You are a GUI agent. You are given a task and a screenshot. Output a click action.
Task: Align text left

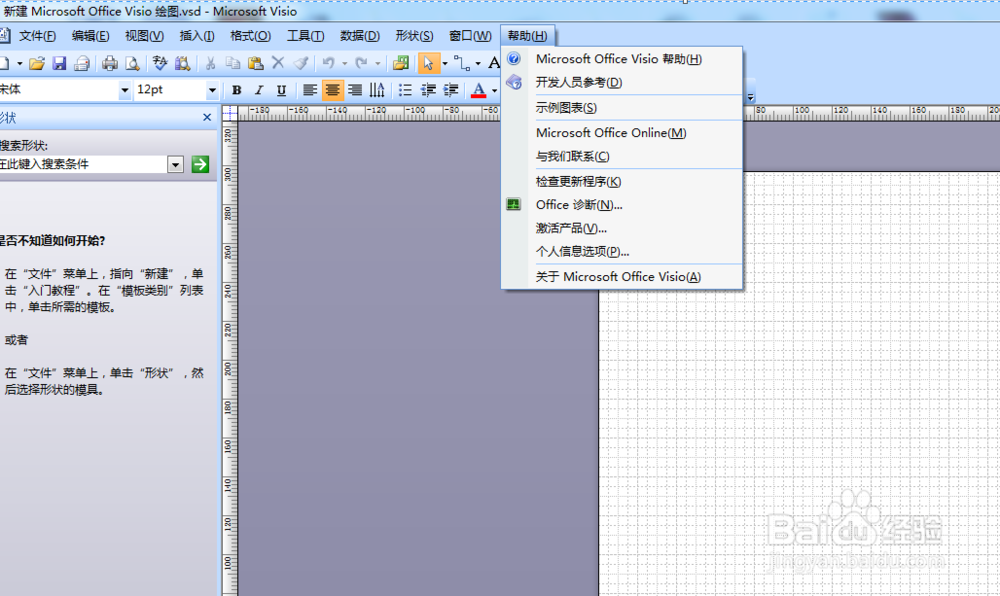tap(310, 90)
